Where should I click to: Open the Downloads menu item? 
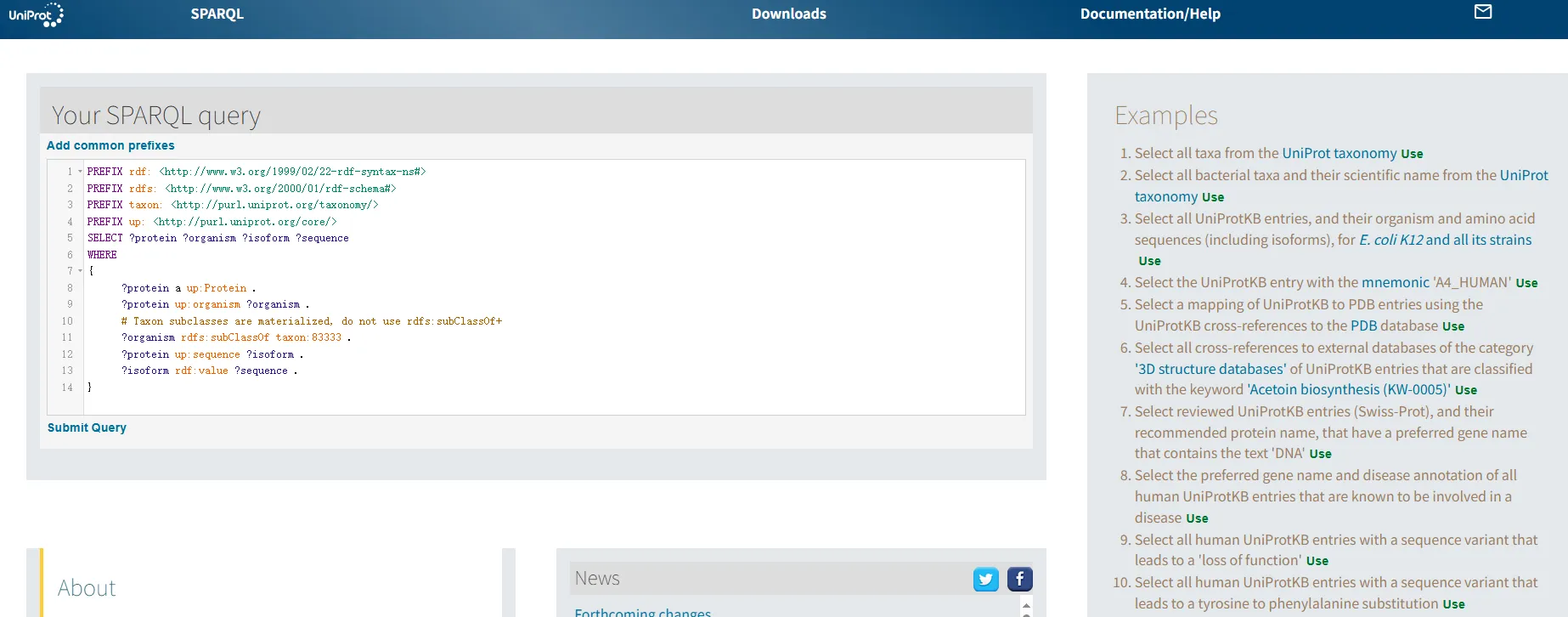788,14
